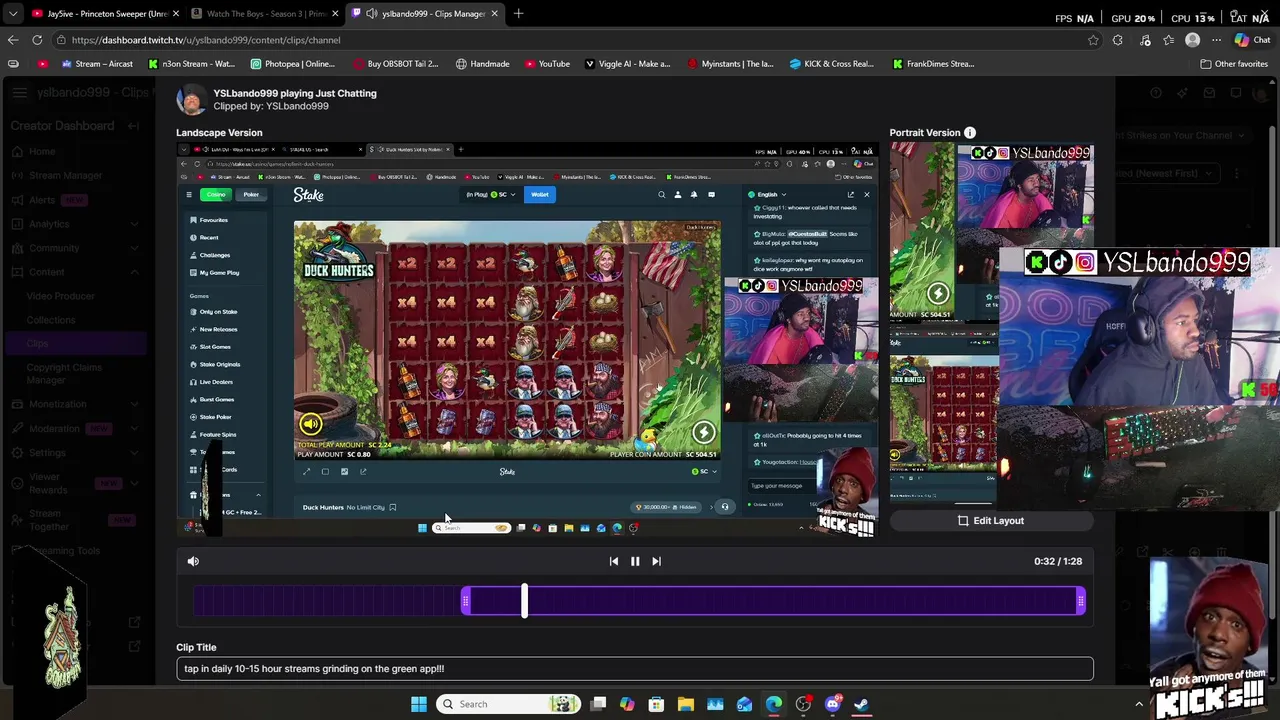Open Discord from taskbar

pyautogui.click(x=833, y=704)
